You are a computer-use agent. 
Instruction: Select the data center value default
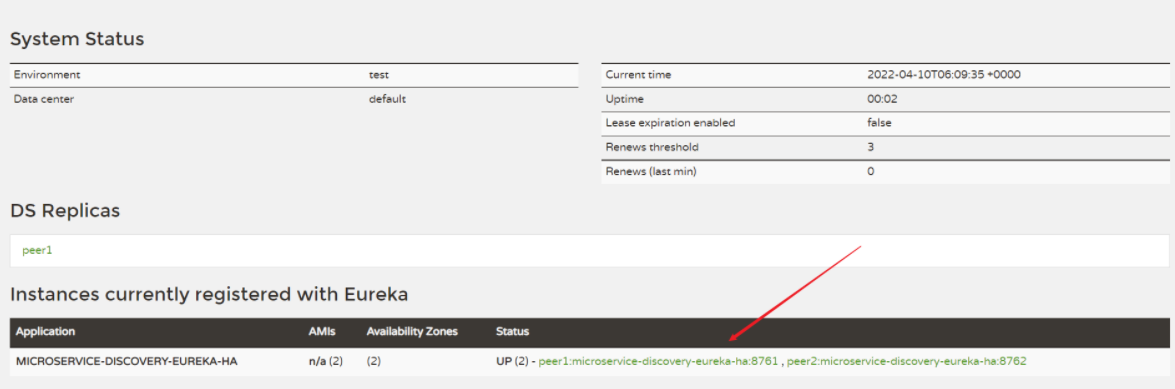[387, 99]
